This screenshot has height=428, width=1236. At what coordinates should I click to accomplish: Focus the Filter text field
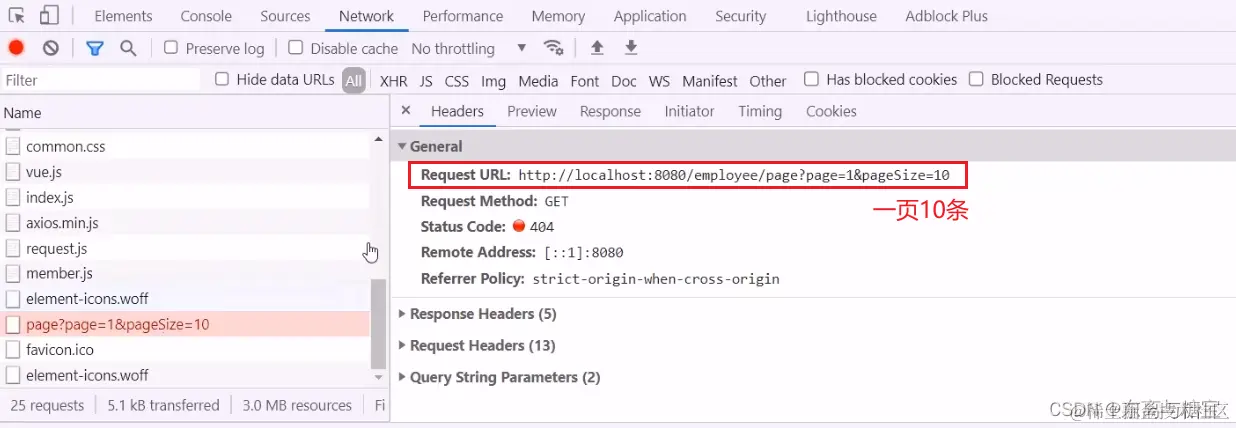pyautogui.click(x=100, y=80)
